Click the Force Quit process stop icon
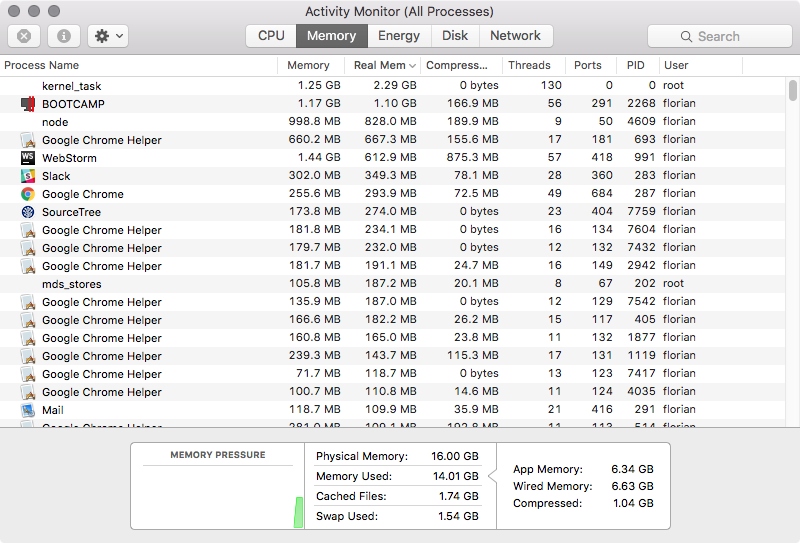800x543 pixels. tap(24, 36)
